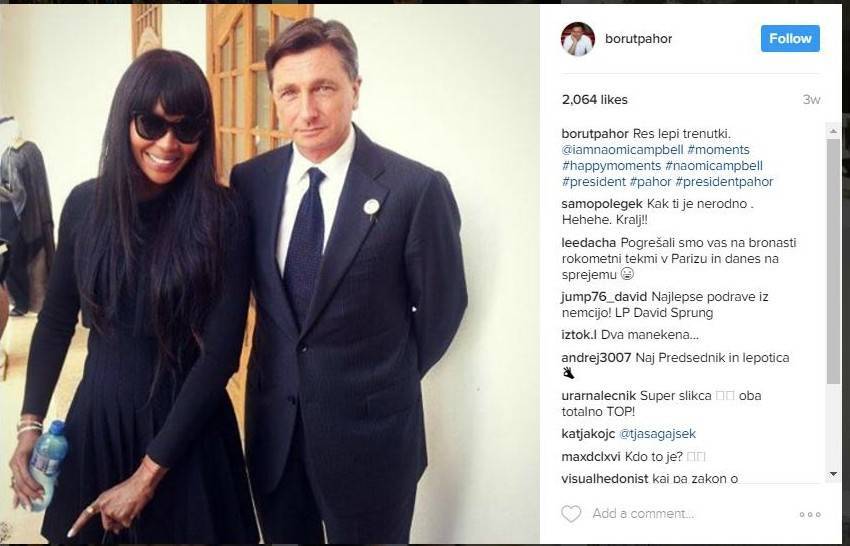Open the #naomicampbell hashtag
The image size is (850, 546).
pyautogui.click(x=714, y=165)
